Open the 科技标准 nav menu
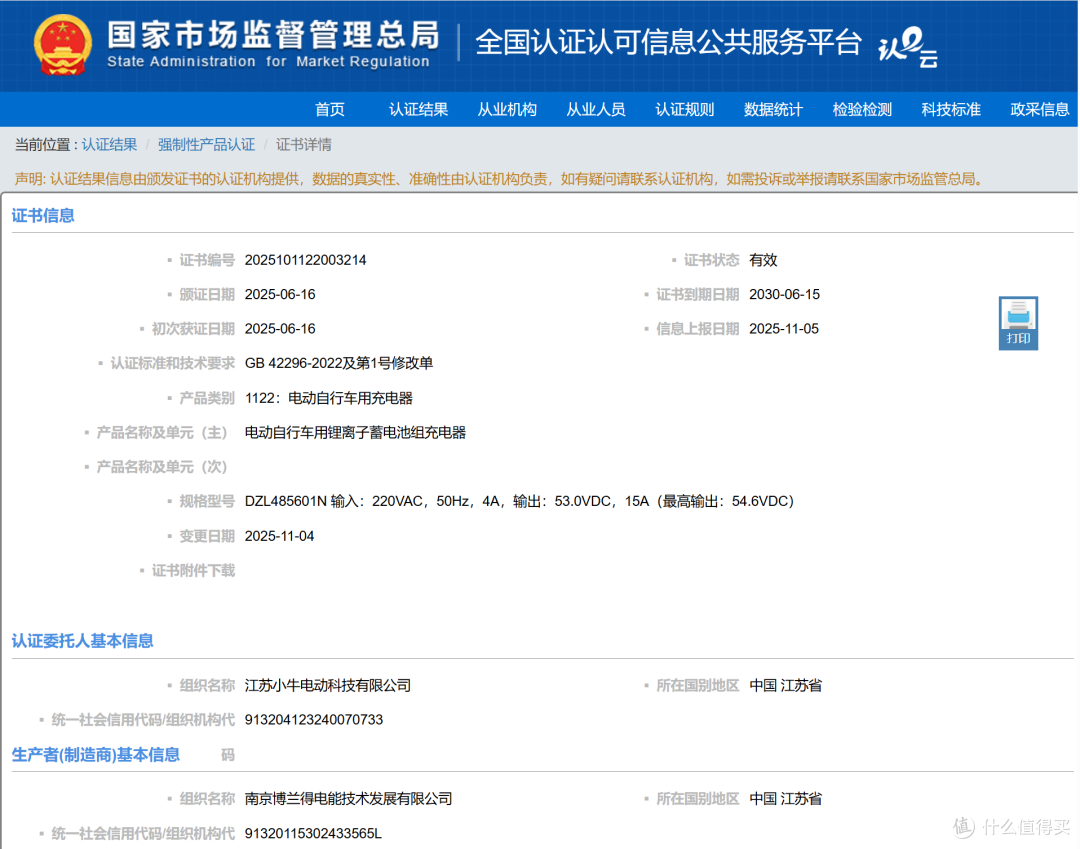1080x849 pixels. pos(951,109)
